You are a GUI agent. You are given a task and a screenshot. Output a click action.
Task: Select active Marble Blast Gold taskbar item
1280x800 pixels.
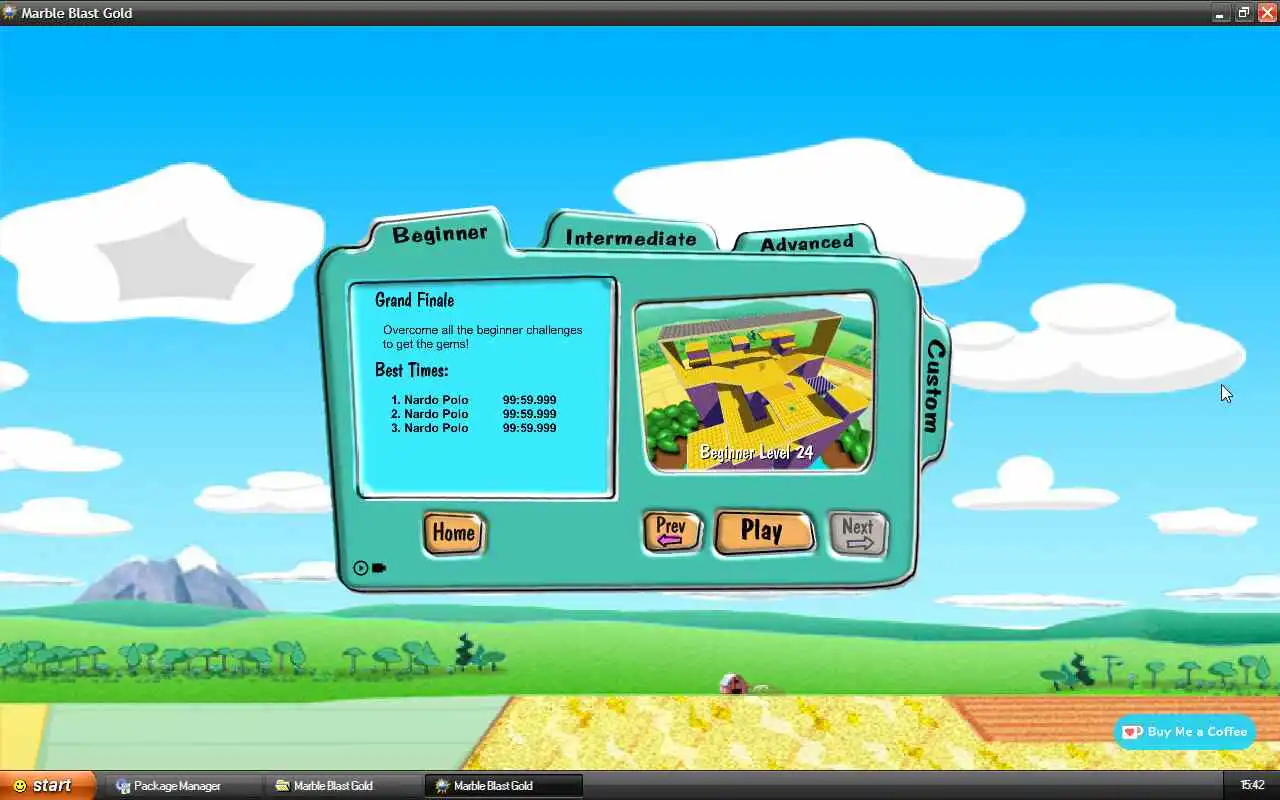[504, 786]
